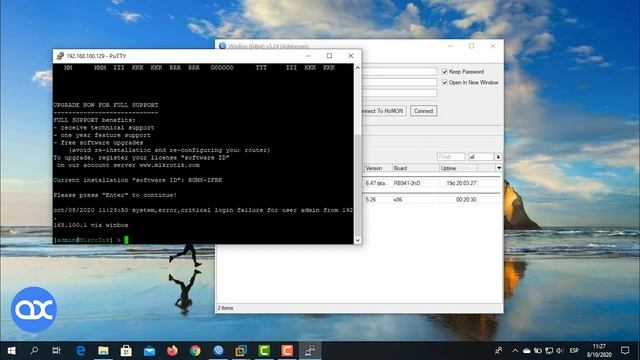640x360 pixels.
Task: Click the Connect button in WinBox
Action: pyautogui.click(x=423, y=111)
